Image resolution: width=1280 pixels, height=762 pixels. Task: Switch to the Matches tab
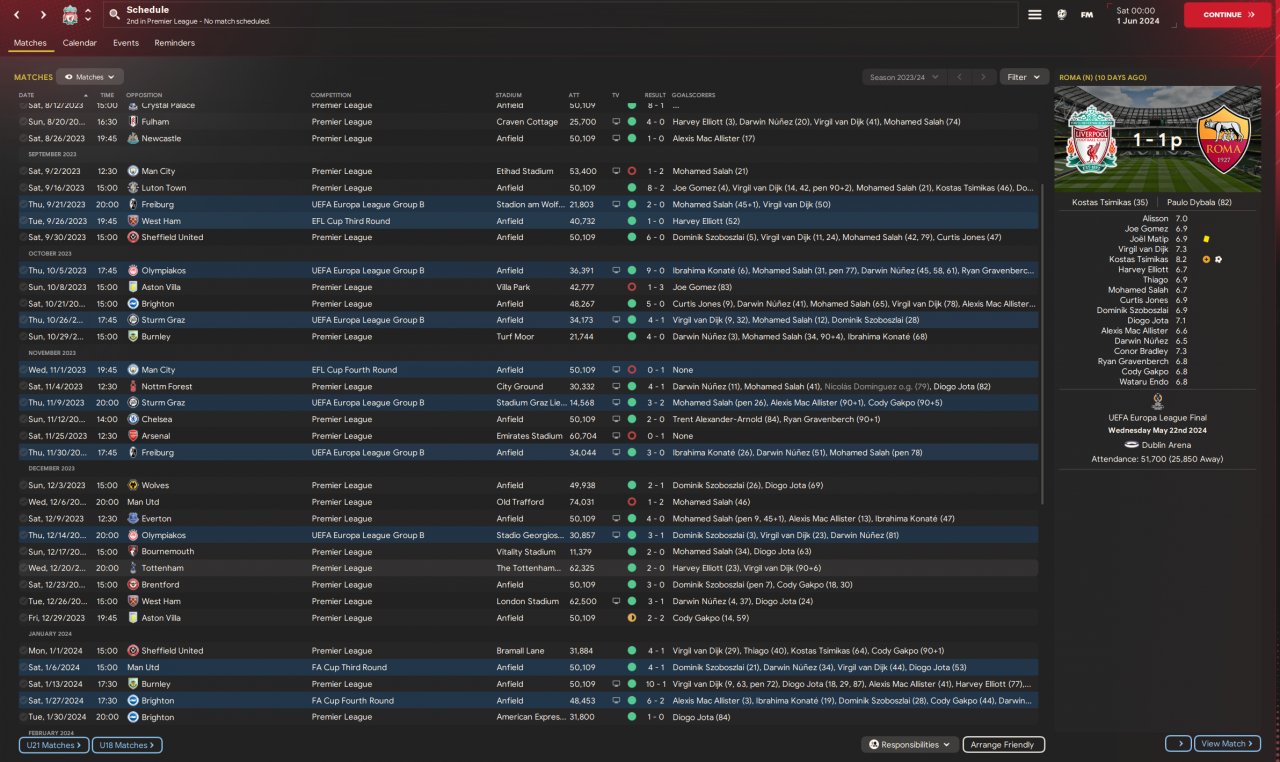coord(30,43)
